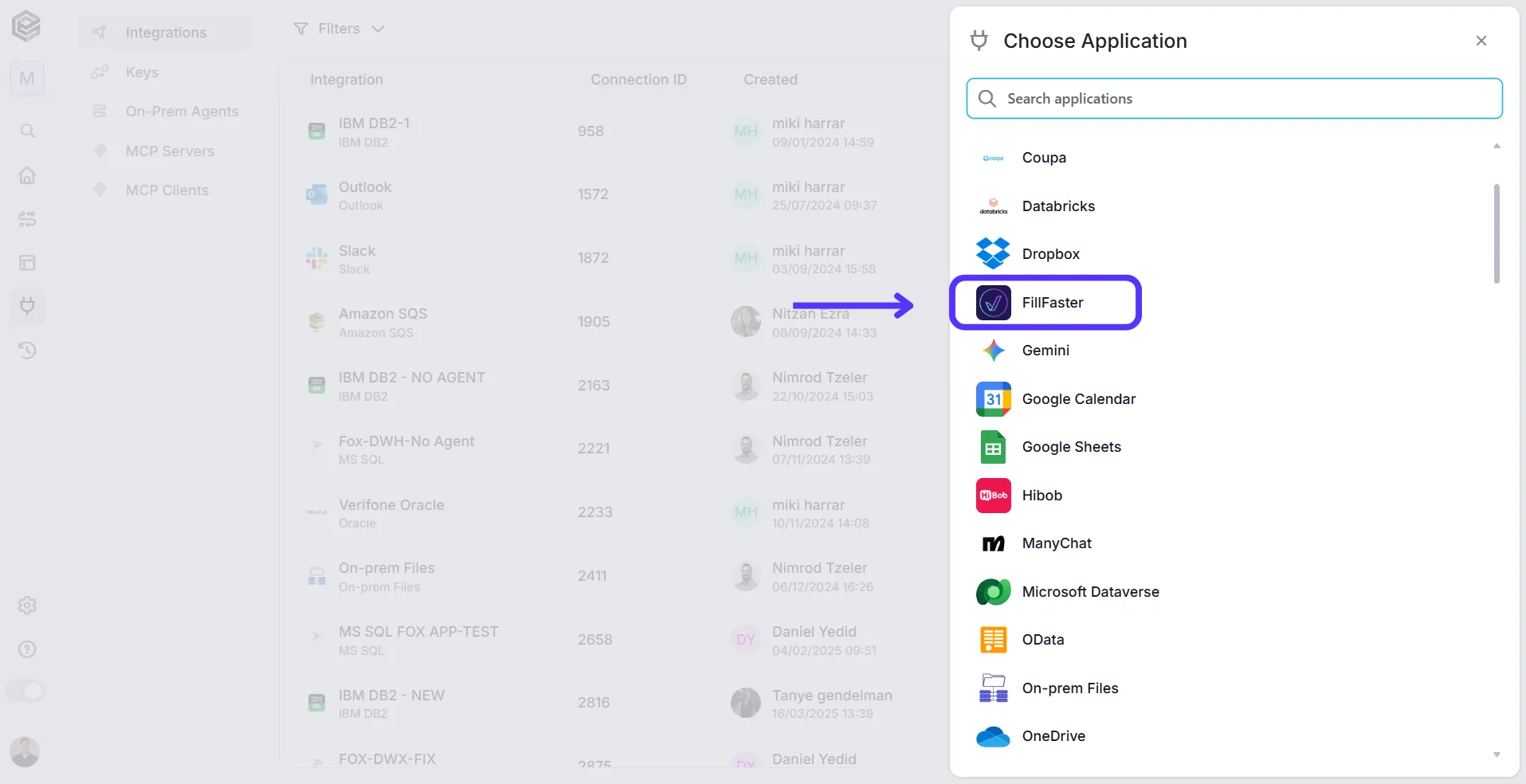The image size is (1526, 784).
Task: Open Fox-DWH-No Agent integration row
Action: point(614,449)
